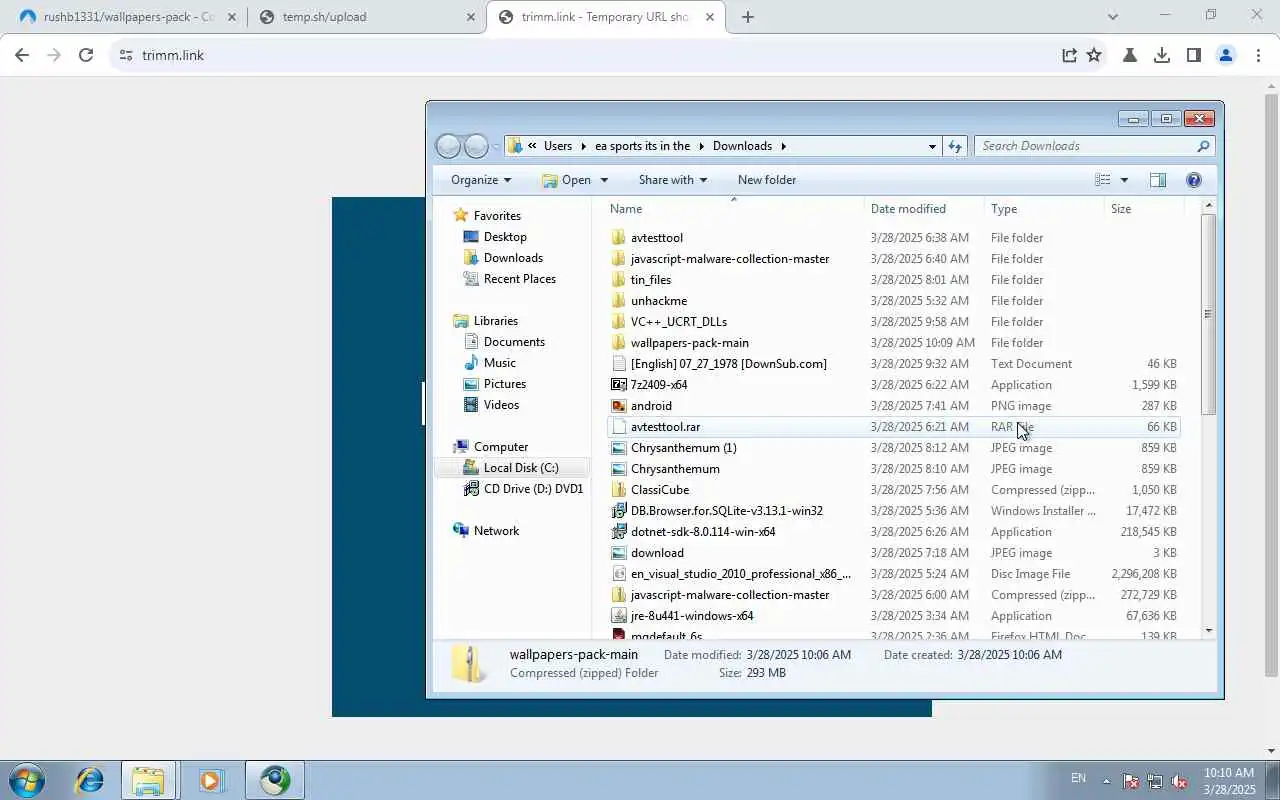Sort by the Size column header
This screenshot has width=1280, height=800.
click(1144, 209)
